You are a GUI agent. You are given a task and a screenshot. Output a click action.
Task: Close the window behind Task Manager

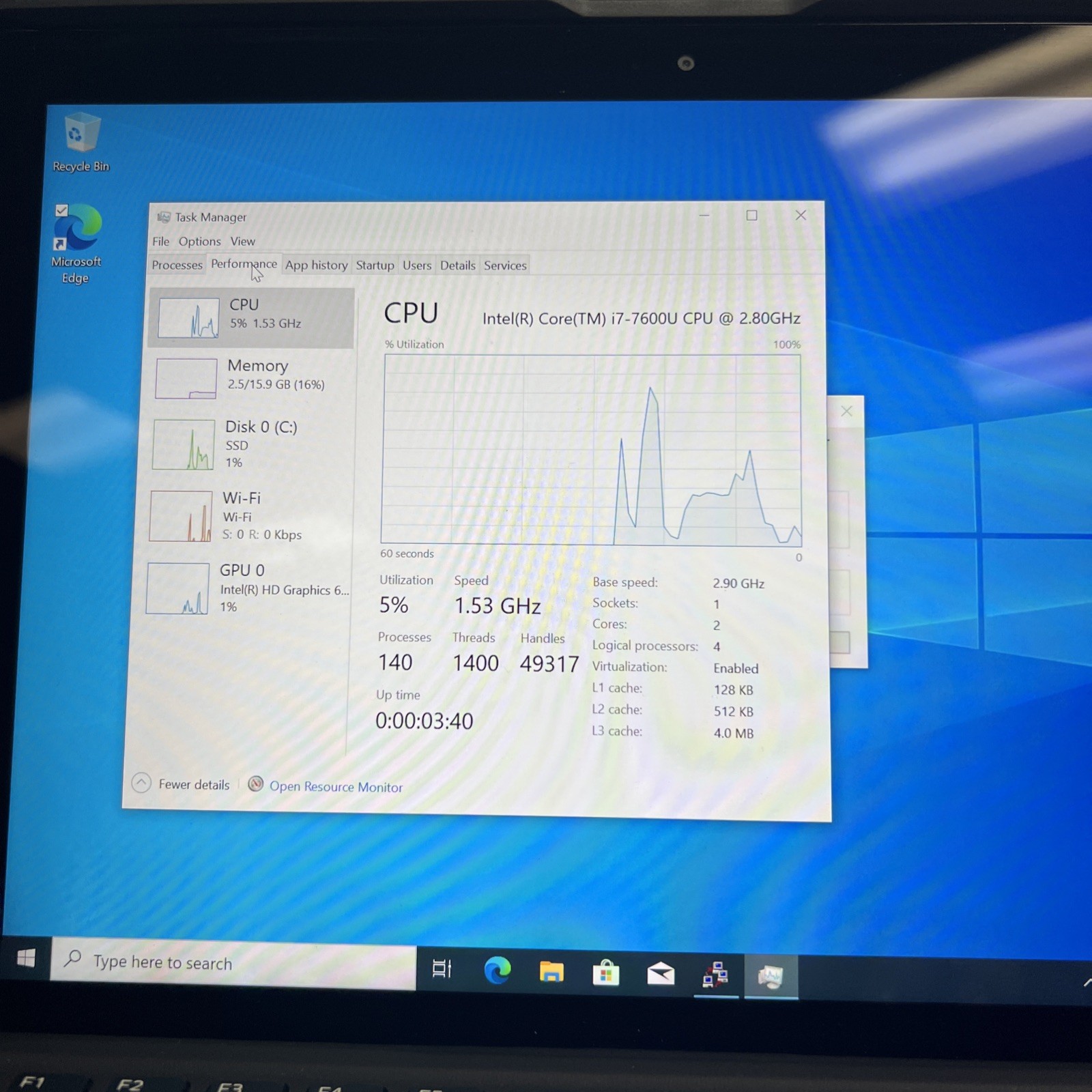(846, 411)
